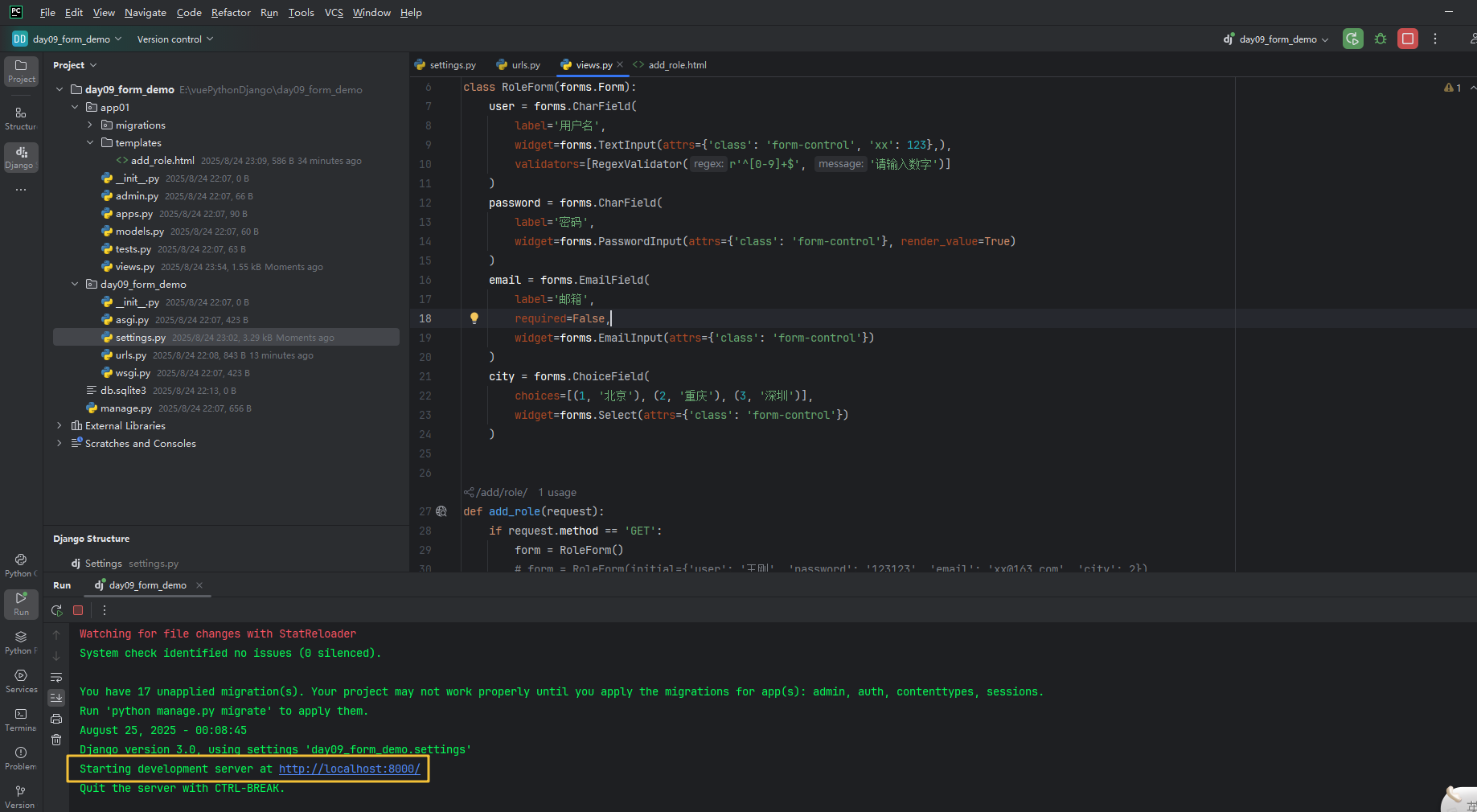This screenshot has width=1477, height=812.
Task: Toggle the Structure tool window
Action: (21, 117)
